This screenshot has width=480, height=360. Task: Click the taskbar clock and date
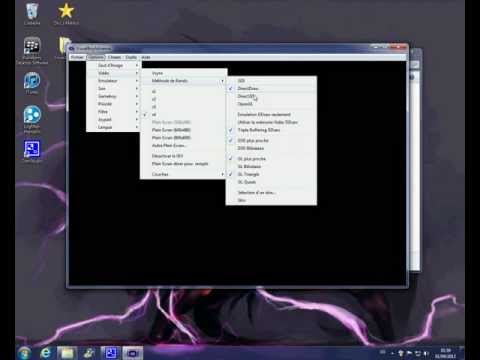pos(446,353)
